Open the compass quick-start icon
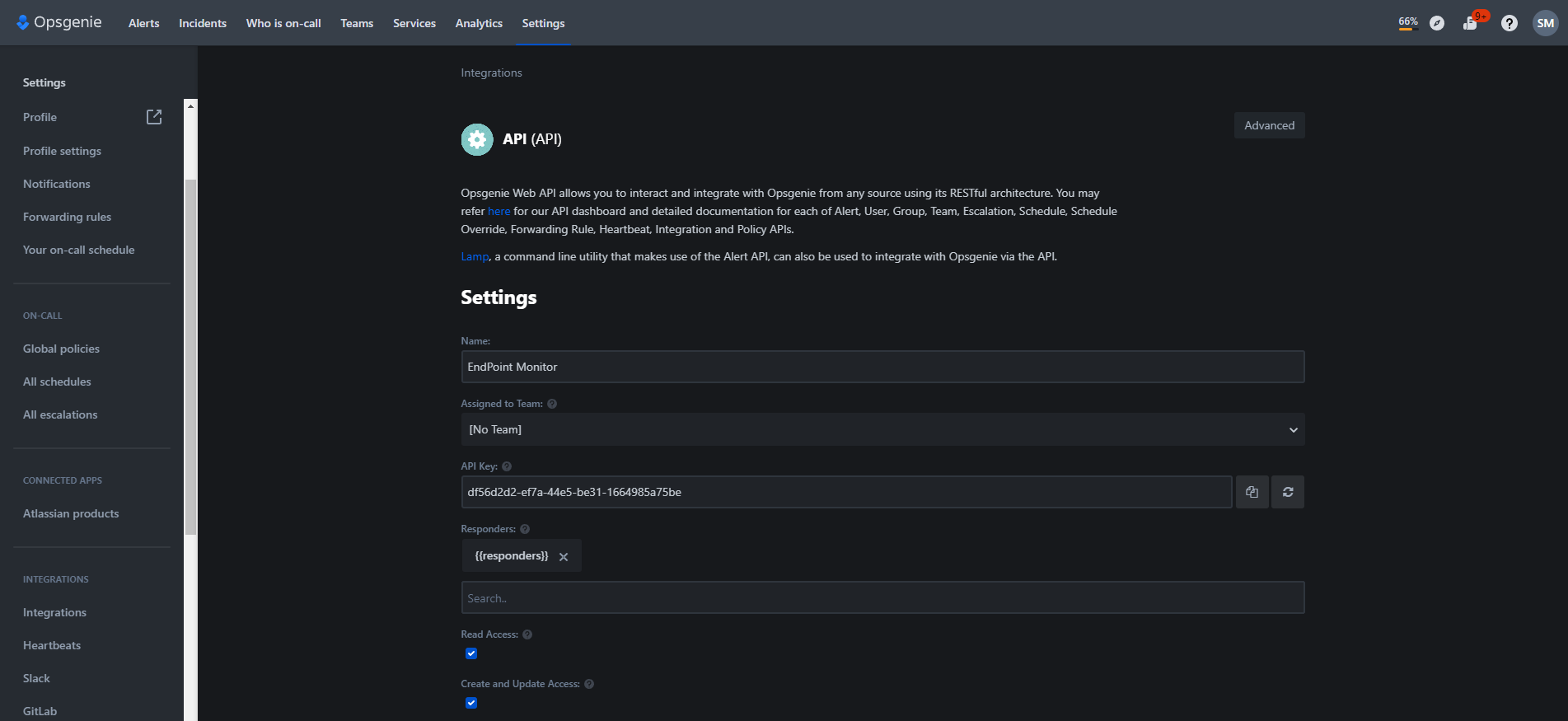The width and height of the screenshot is (1568, 721). tap(1437, 23)
